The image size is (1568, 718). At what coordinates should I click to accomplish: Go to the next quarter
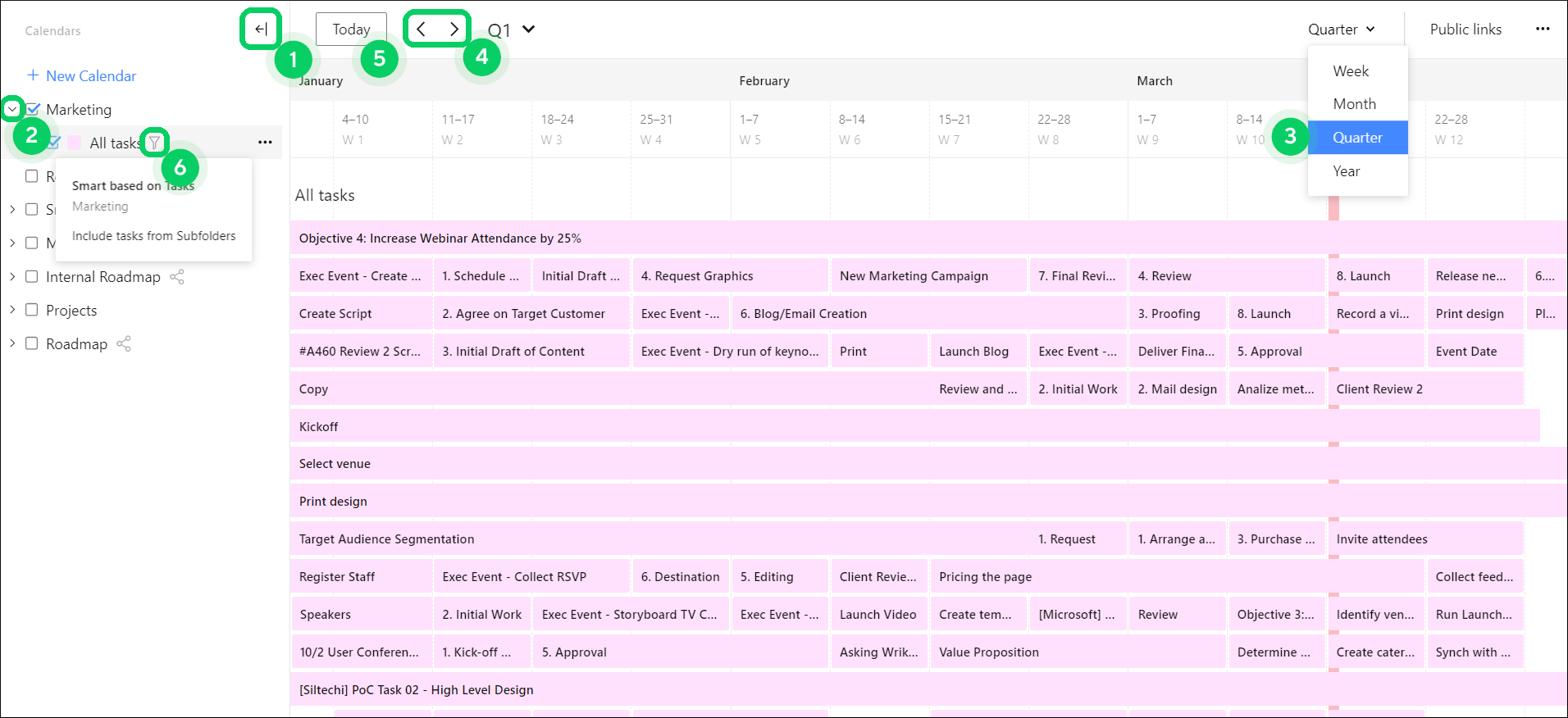[x=454, y=30]
